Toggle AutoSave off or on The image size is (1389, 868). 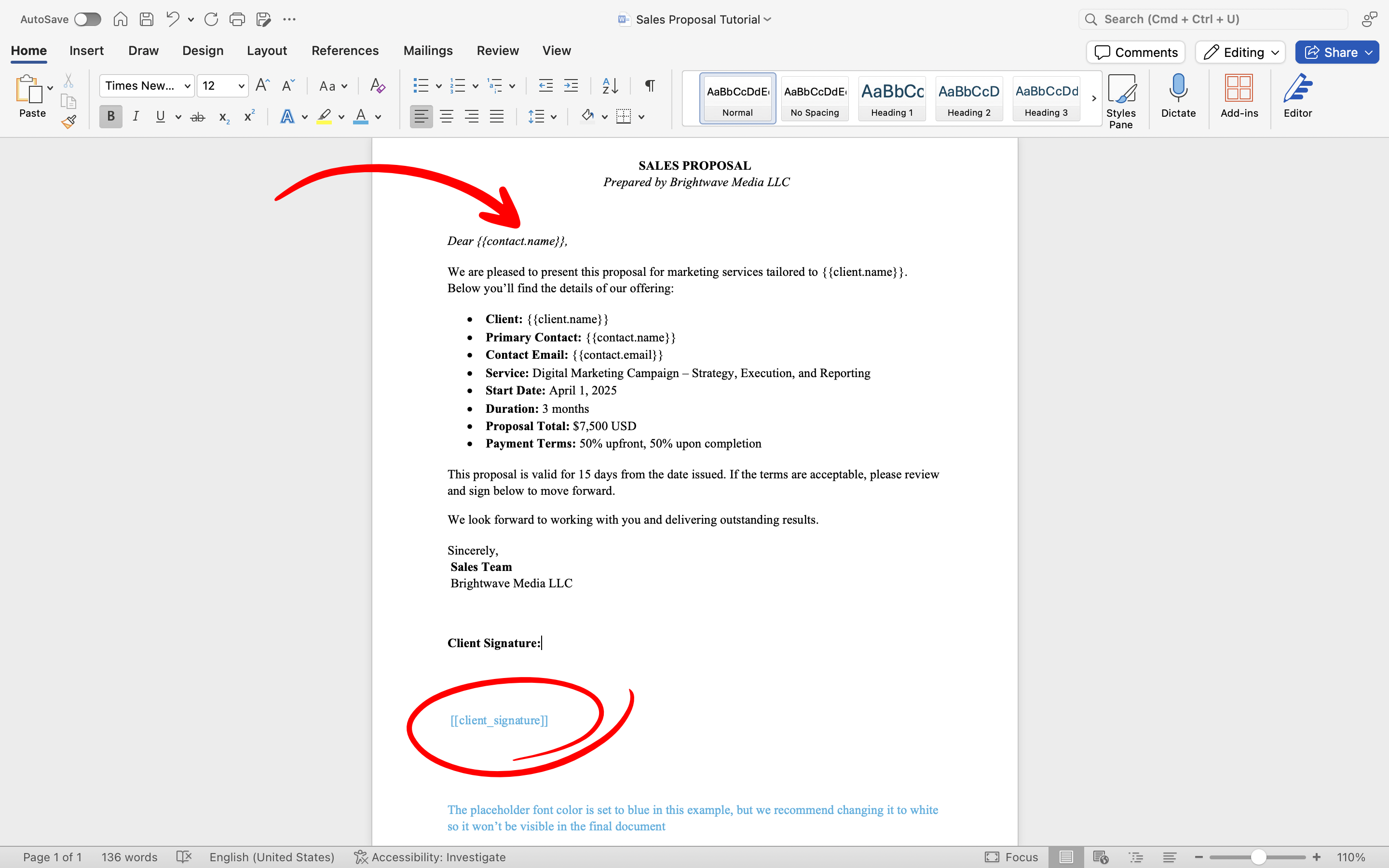pyautogui.click(x=87, y=19)
